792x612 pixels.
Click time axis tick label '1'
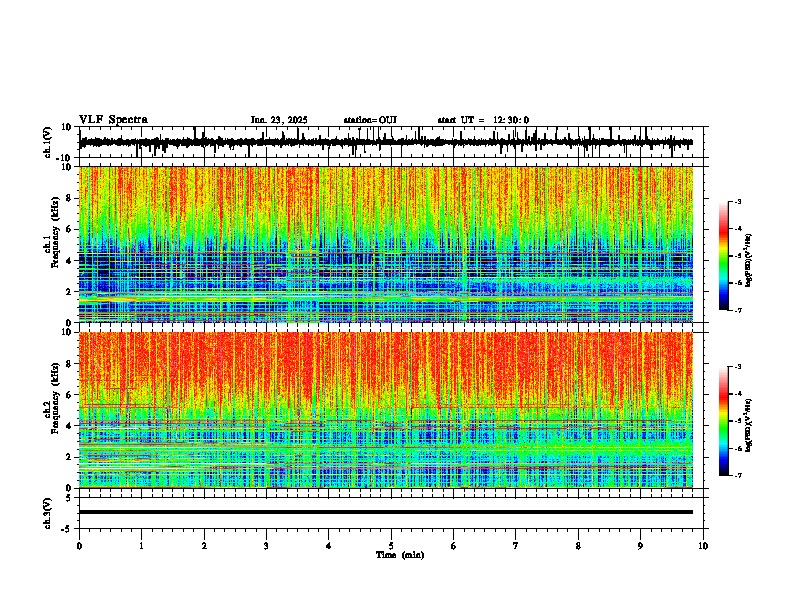[141, 546]
